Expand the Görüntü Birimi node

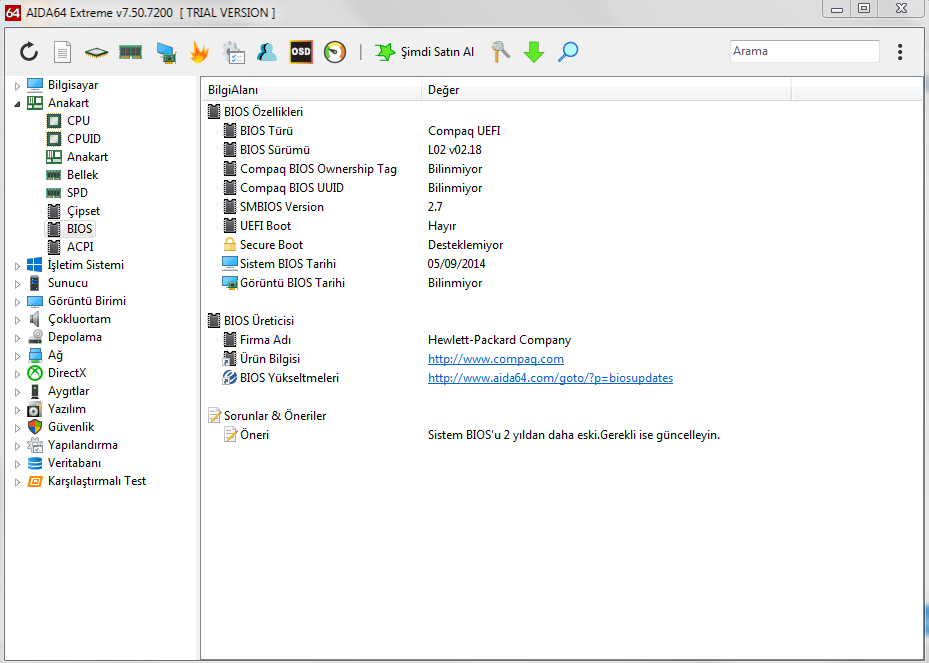tap(17, 302)
